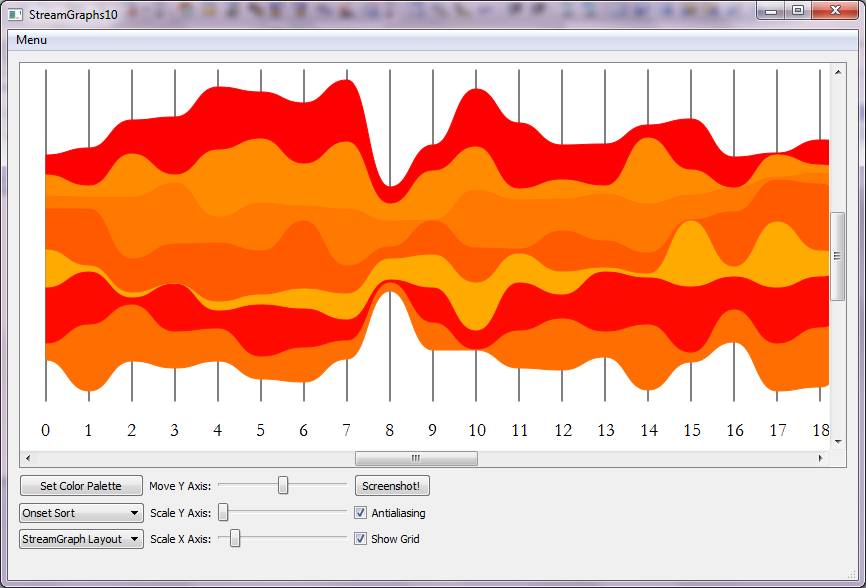The height and width of the screenshot is (588, 866).
Task: Click the vertical scrollbar up arrow
Action: pos(838,72)
